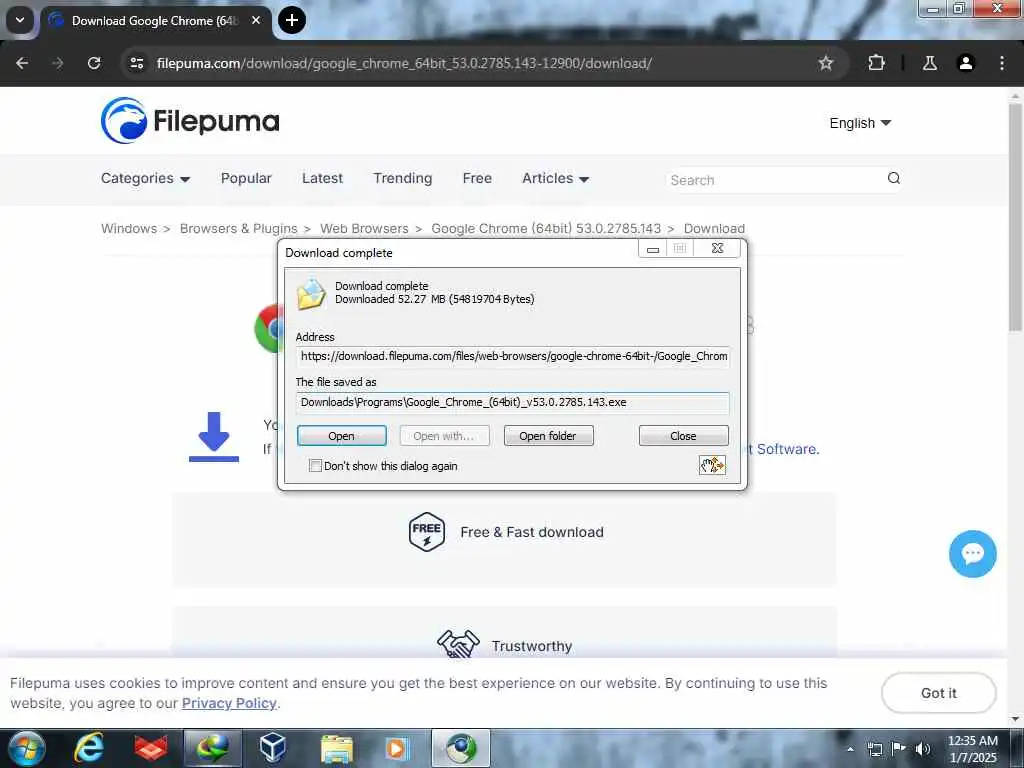
Task: Minimize the Download complete dialog
Action: pos(652,249)
